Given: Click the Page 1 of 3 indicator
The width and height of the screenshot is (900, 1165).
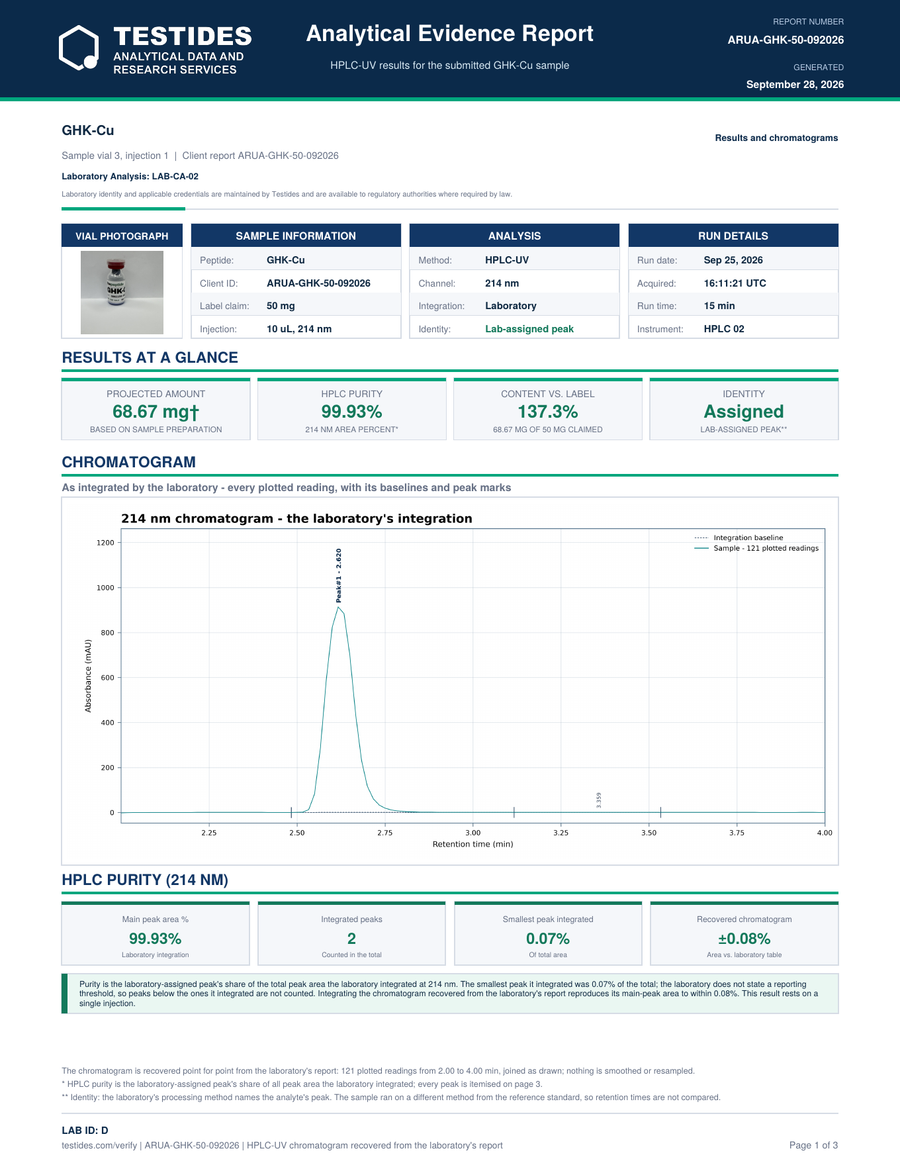Looking at the screenshot, I should coord(813,1145).
